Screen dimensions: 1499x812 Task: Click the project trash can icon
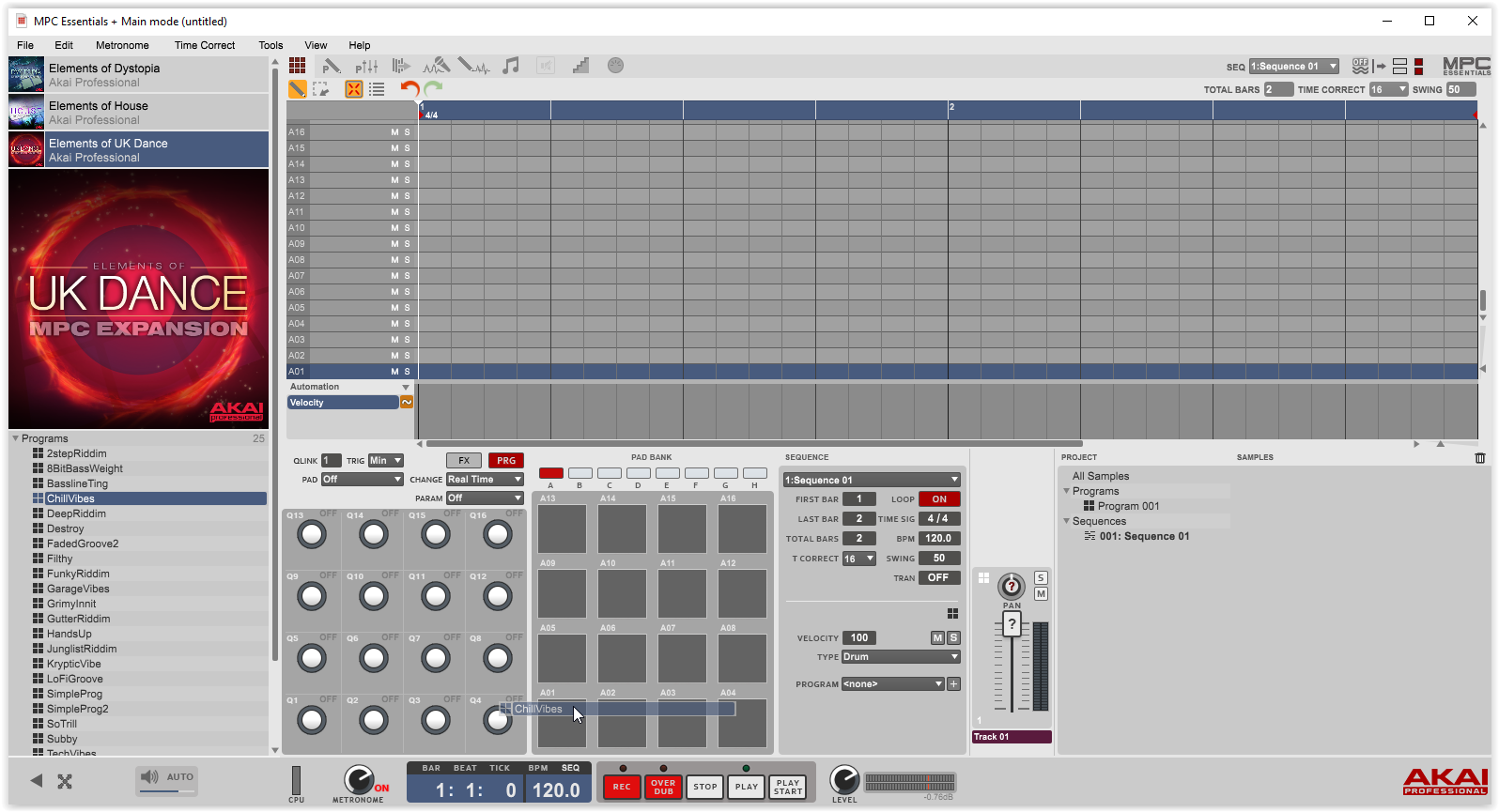click(x=1480, y=458)
